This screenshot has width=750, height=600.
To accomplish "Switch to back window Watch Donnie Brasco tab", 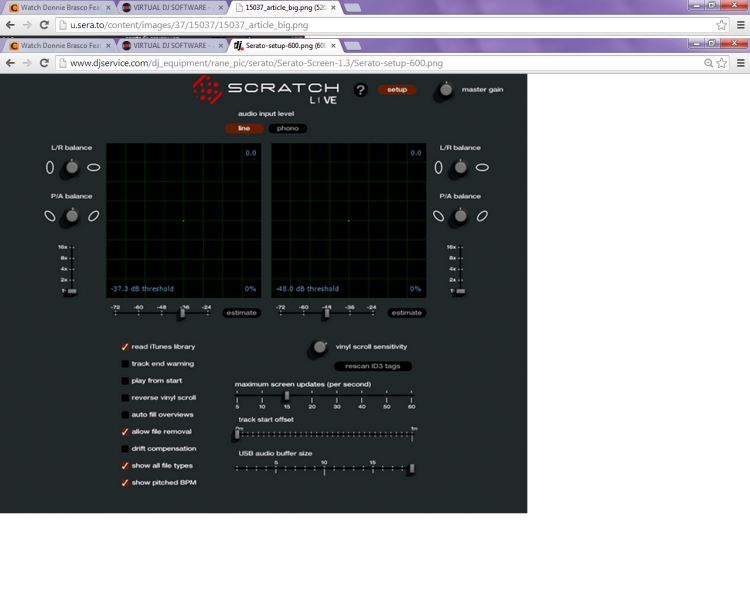I will click(60, 8).
